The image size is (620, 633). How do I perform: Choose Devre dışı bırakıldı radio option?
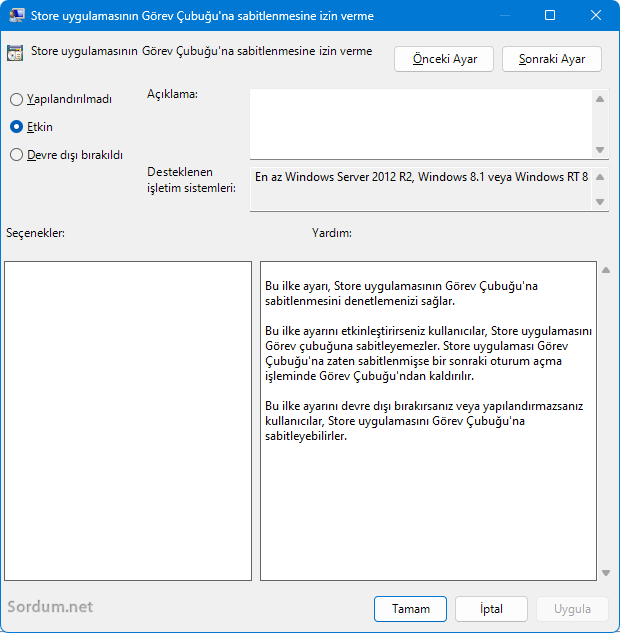tap(66, 155)
